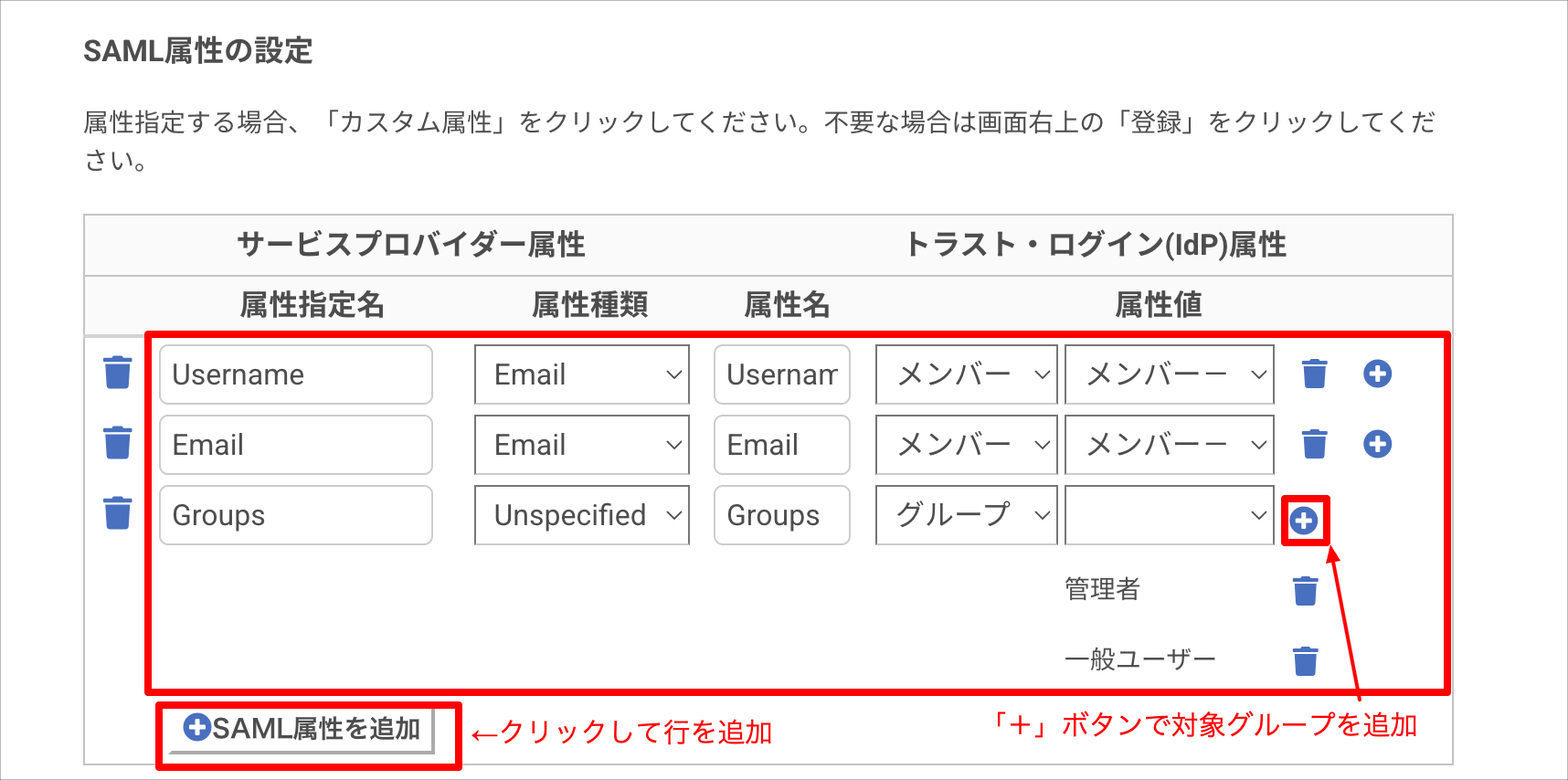Open first メンバー dropdown in Email row
This screenshot has width=1568, height=780.
pos(967,445)
